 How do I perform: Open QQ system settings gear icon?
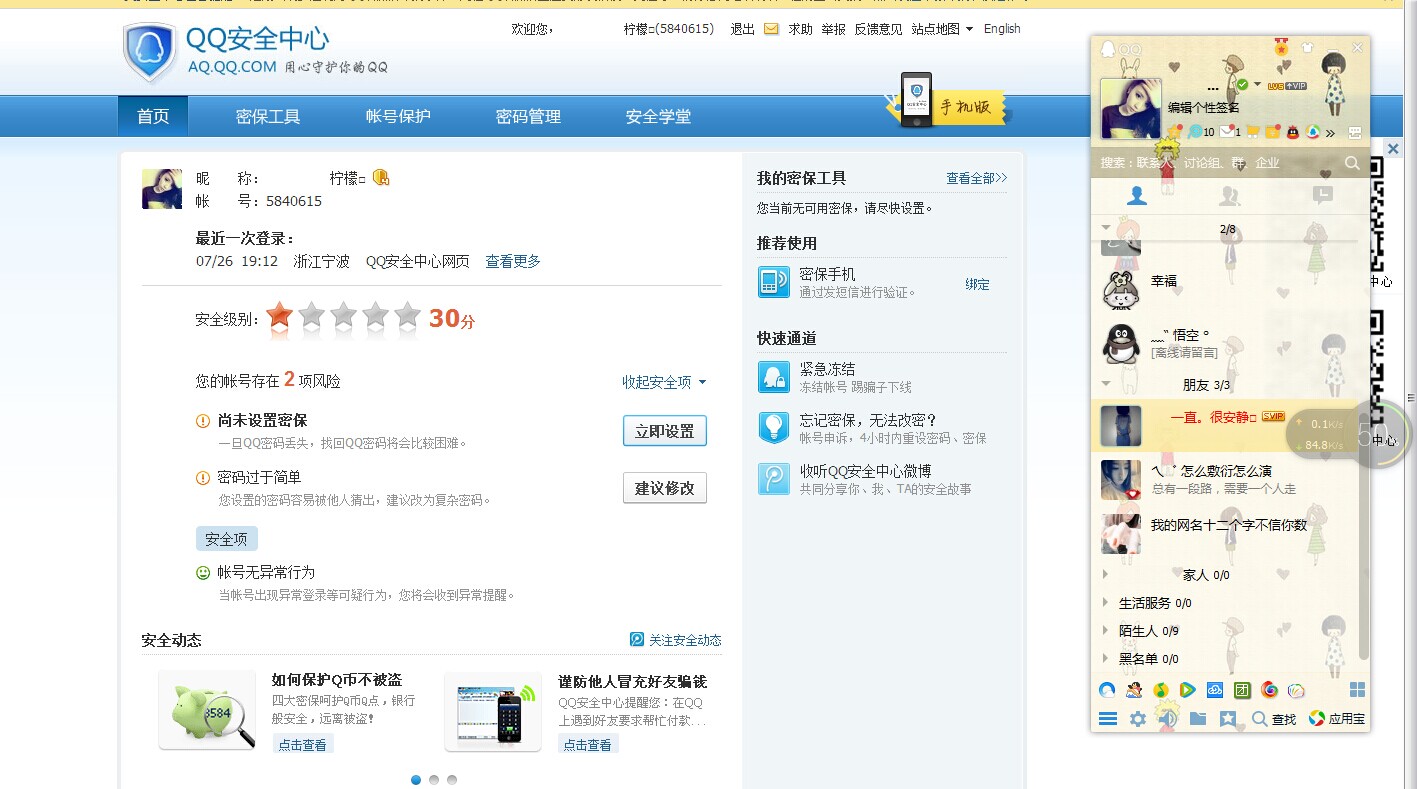[1138, 718]
